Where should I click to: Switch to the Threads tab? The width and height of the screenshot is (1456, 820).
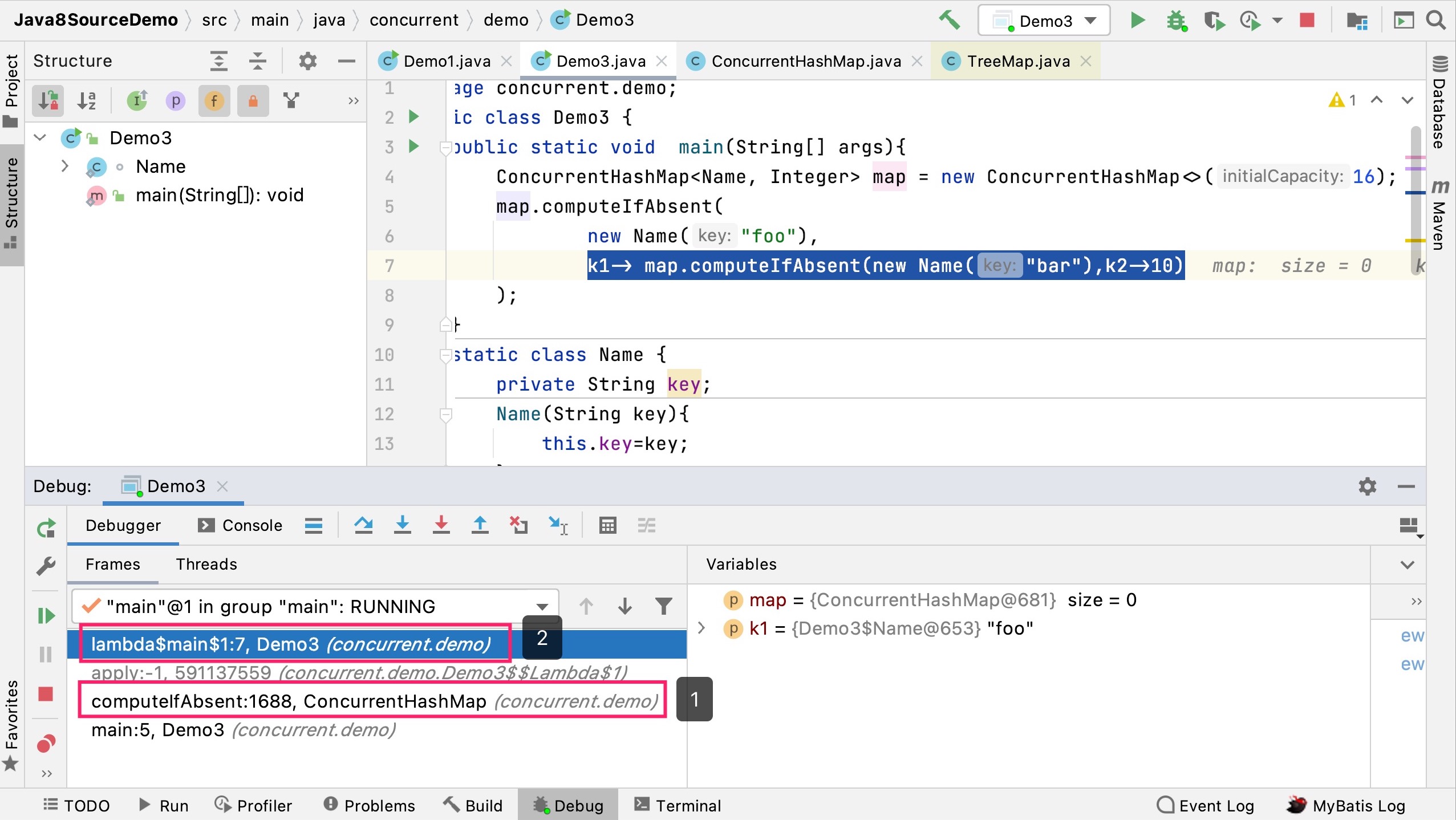tap(206, 564)
